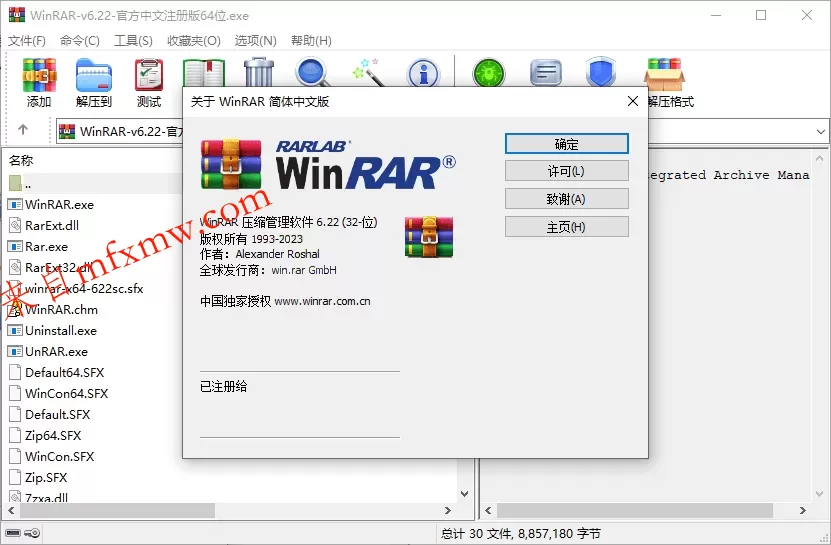This screenshot has width=831, height=545.
Task: Open the Tools (工具) menu
Action: 133,41
